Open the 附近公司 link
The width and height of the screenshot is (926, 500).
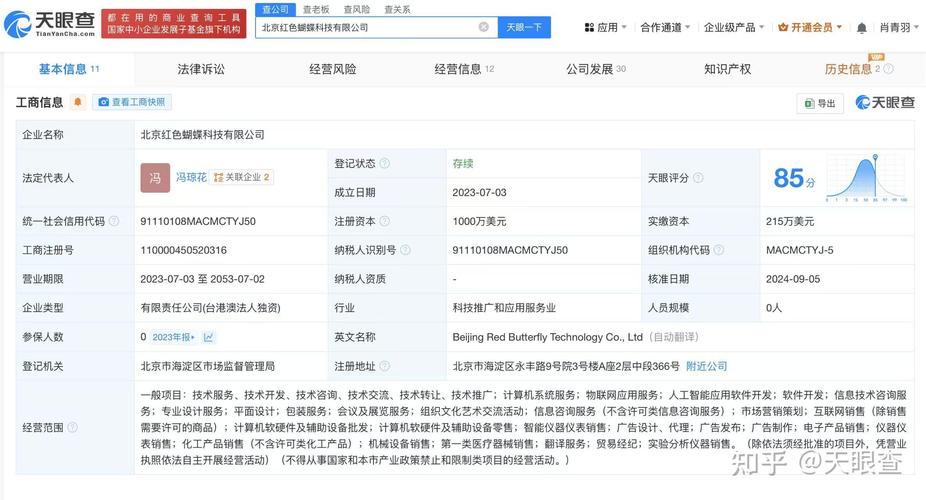tap(706, 366)
